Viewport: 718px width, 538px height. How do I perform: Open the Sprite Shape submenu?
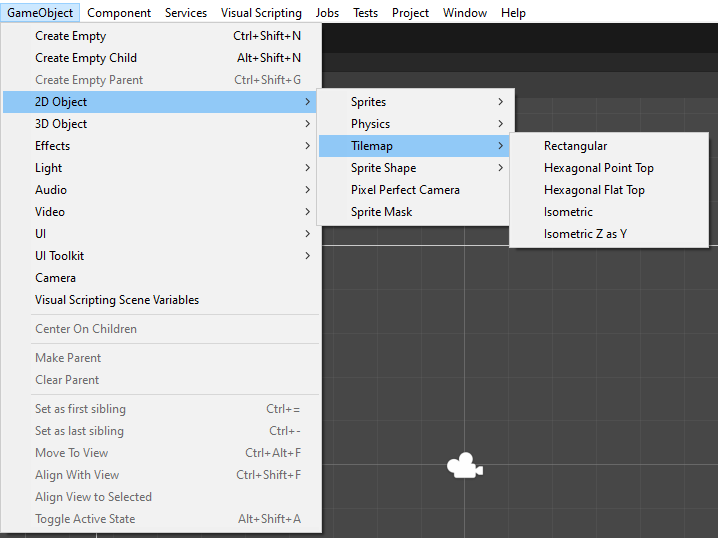click(x=416, y=168)
